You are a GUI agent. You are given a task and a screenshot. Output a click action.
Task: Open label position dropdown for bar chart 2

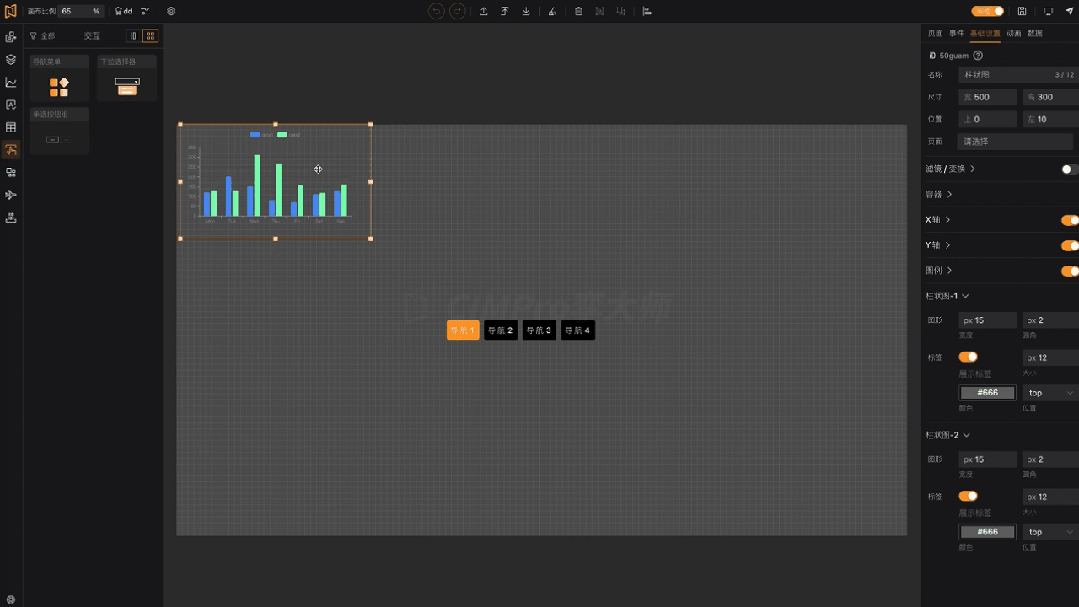click(x=1050, y=532)
